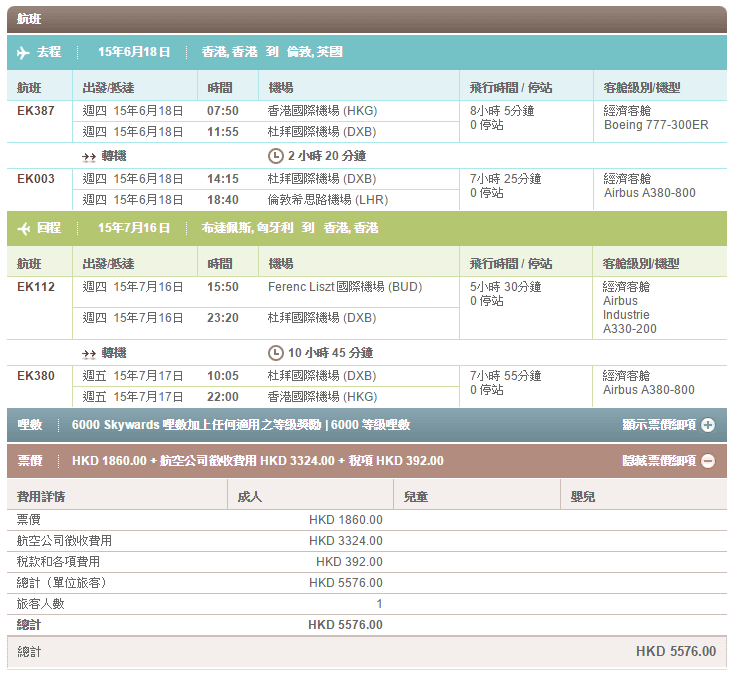The image size is (732, 676).
Task: Select the 航班 section header tab
Action: pyautogui.click(x=30, y=19)
